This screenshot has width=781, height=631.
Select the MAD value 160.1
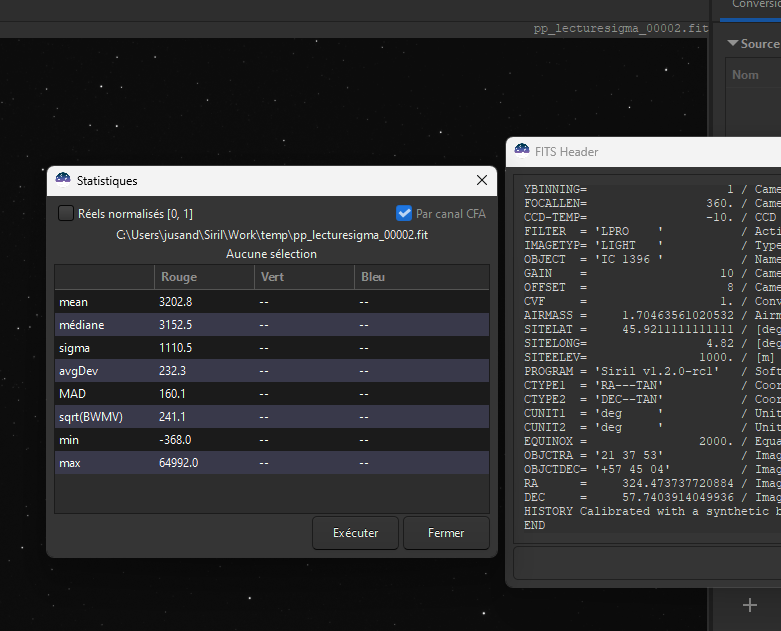point(172,393)
